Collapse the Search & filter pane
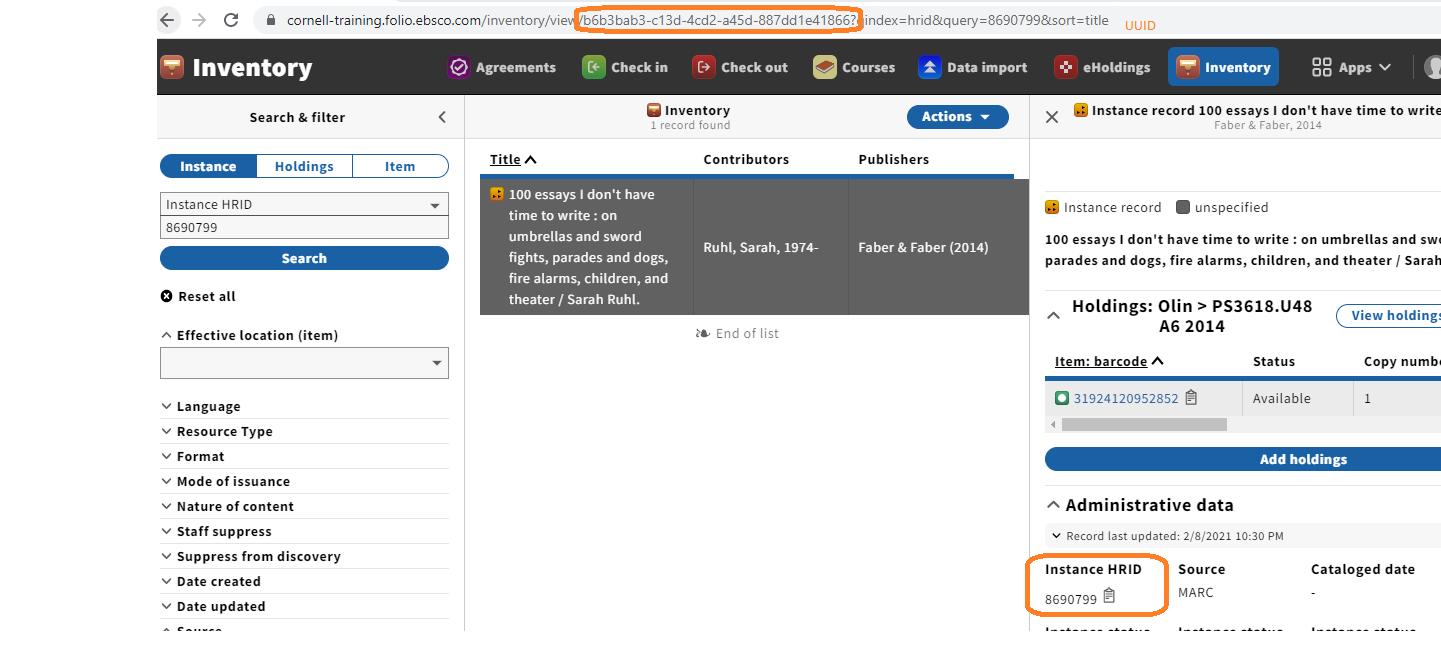The image size is (1441, 660). pos(442,117)
